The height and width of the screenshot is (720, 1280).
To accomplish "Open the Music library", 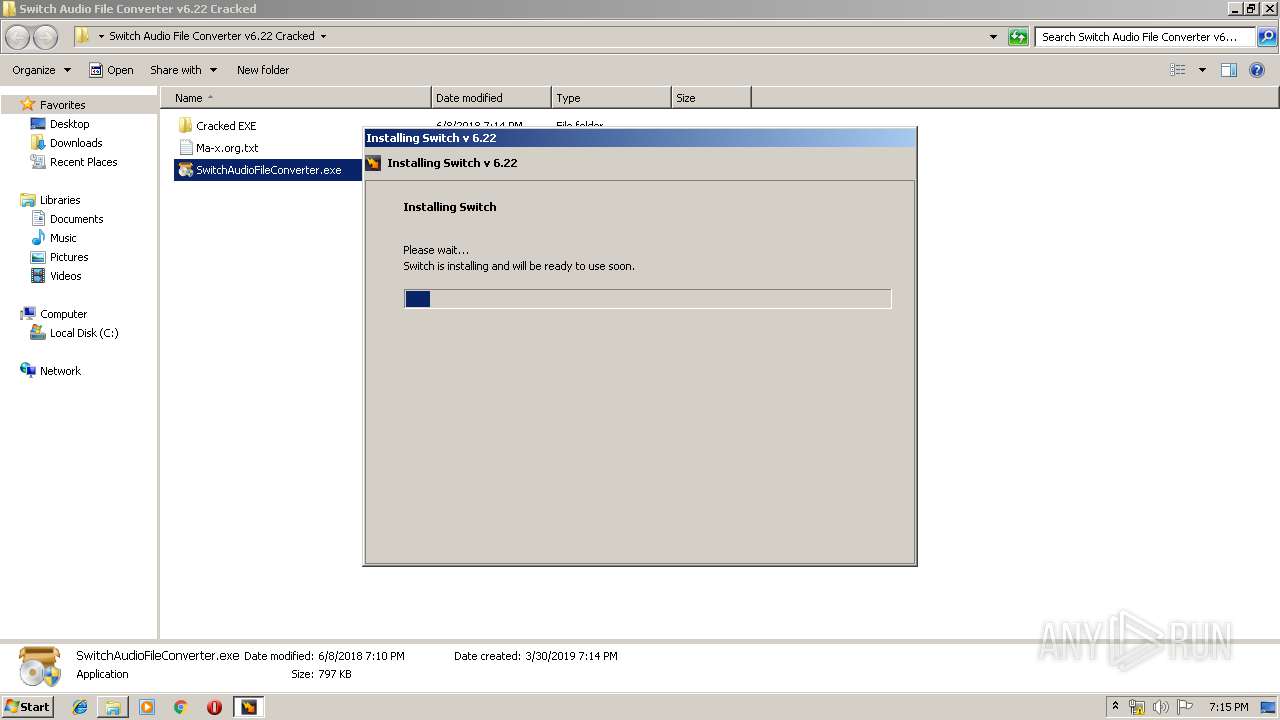I will click(x=63, y=238).
